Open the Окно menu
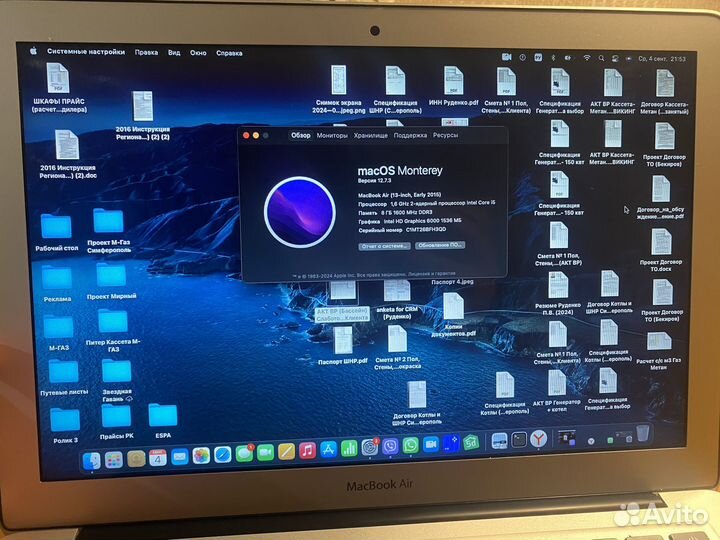Viewport: 720px width, 540px height. pyautogui.click(x=198, y=53)
